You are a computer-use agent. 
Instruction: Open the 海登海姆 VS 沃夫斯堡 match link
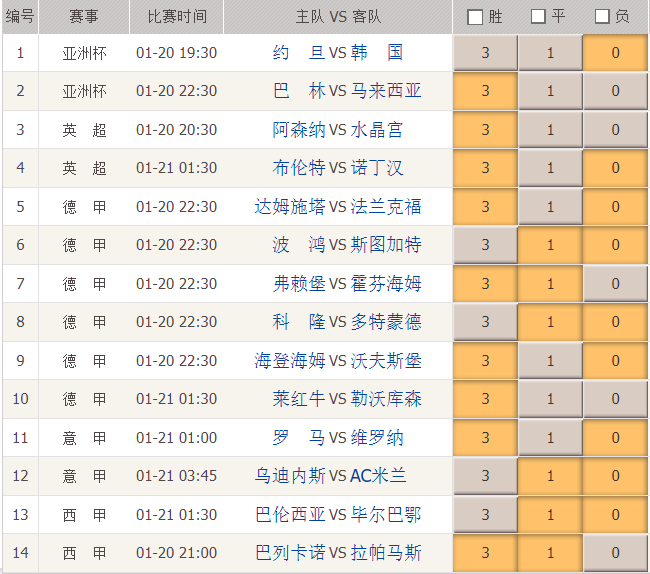point(338,361)
